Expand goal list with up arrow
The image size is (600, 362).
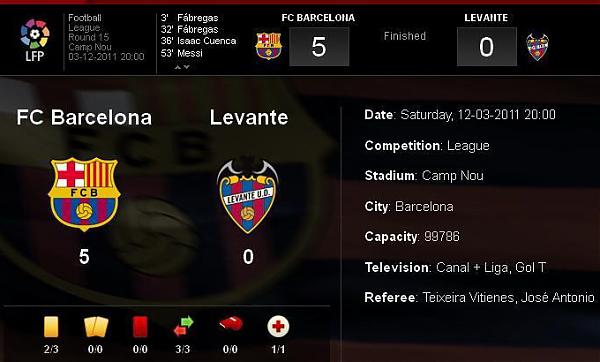pos(178,67)
